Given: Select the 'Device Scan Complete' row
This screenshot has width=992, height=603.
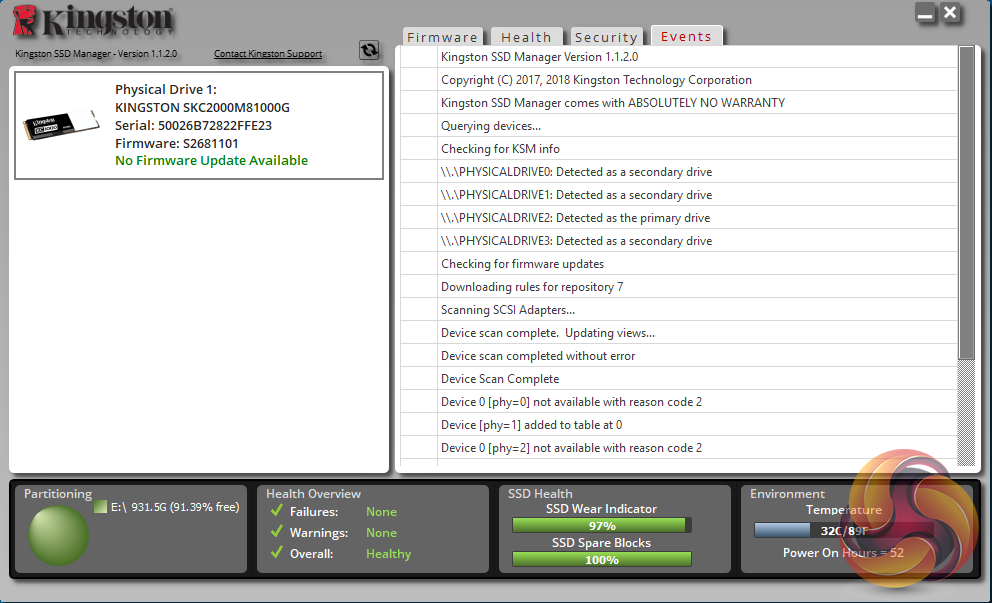Looking at the screenshot, I should [679, 378].
